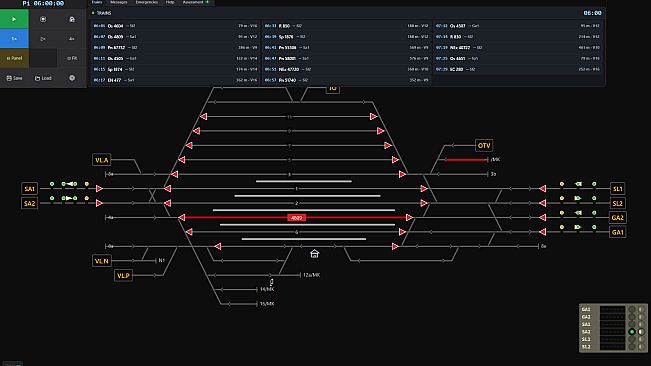This screenshot has height=366, width=651.
Task: Click the VLA siding label
Action: pyautogui.click(x=101, y=160)
